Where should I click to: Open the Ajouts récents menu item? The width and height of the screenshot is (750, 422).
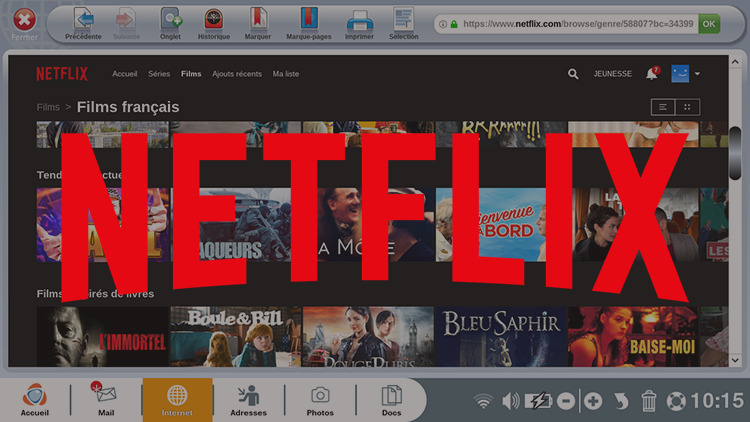[x=237, y=74]
